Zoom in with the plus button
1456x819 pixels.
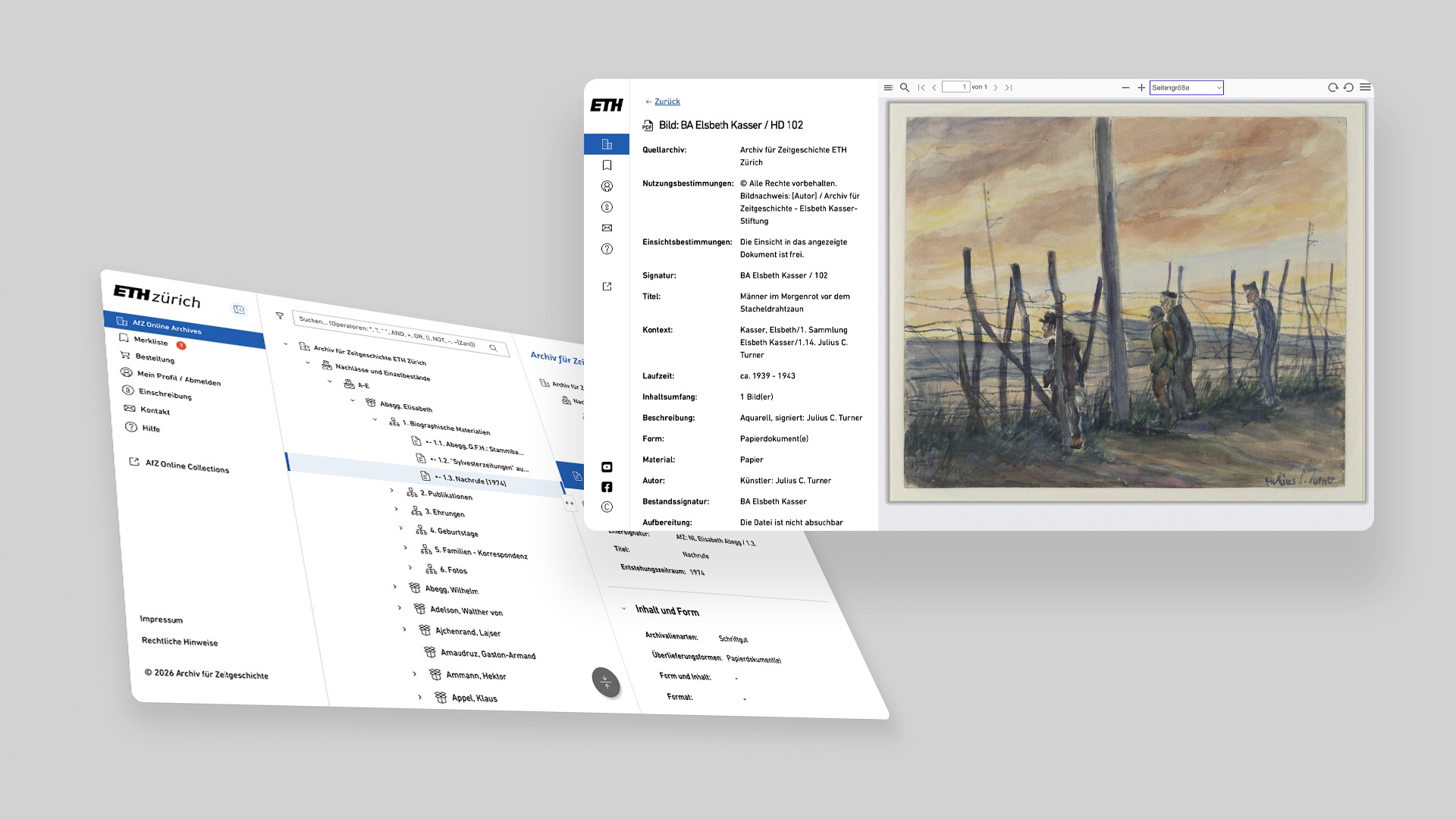(x=1141, y=88)
